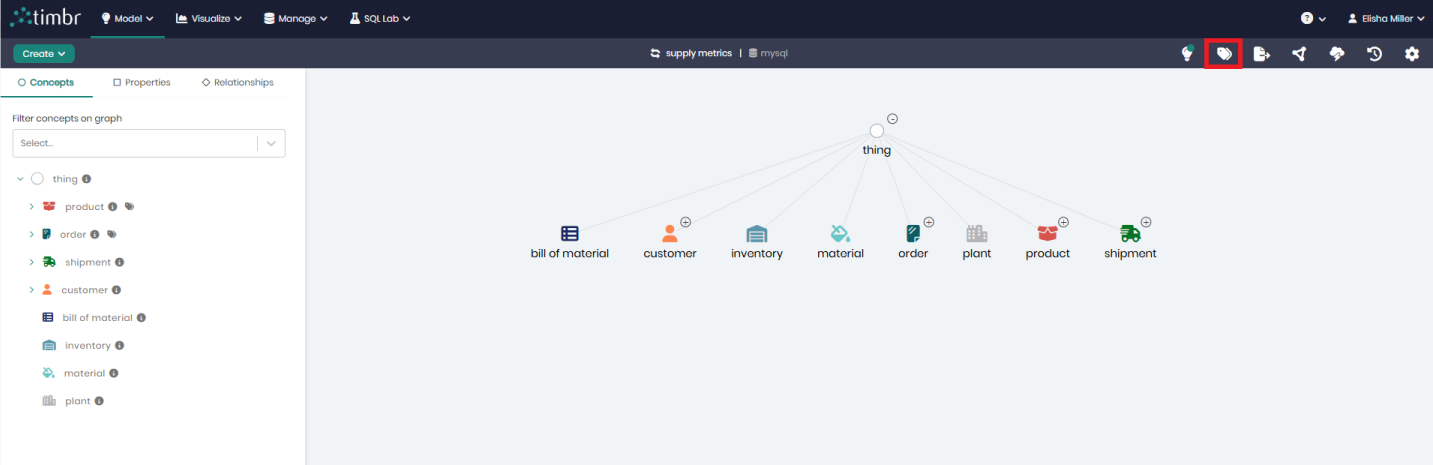Click info icon next to plant in tree
The image size is (1433, 465).
coord(99,401)
